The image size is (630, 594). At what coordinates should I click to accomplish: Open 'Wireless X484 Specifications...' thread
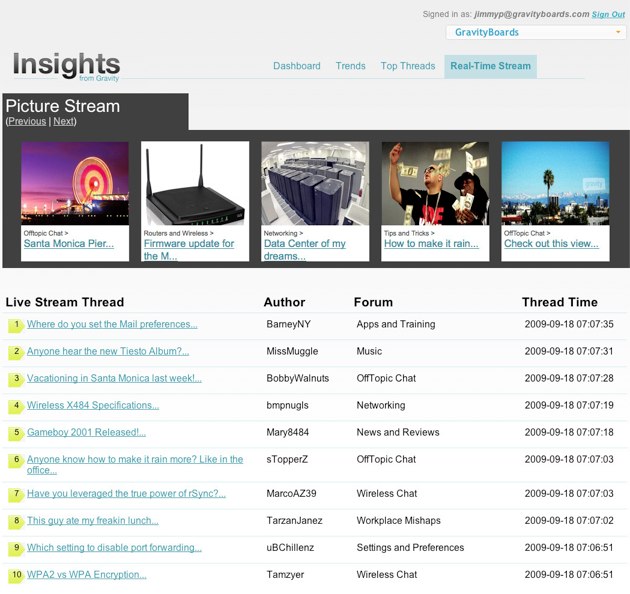93,405
